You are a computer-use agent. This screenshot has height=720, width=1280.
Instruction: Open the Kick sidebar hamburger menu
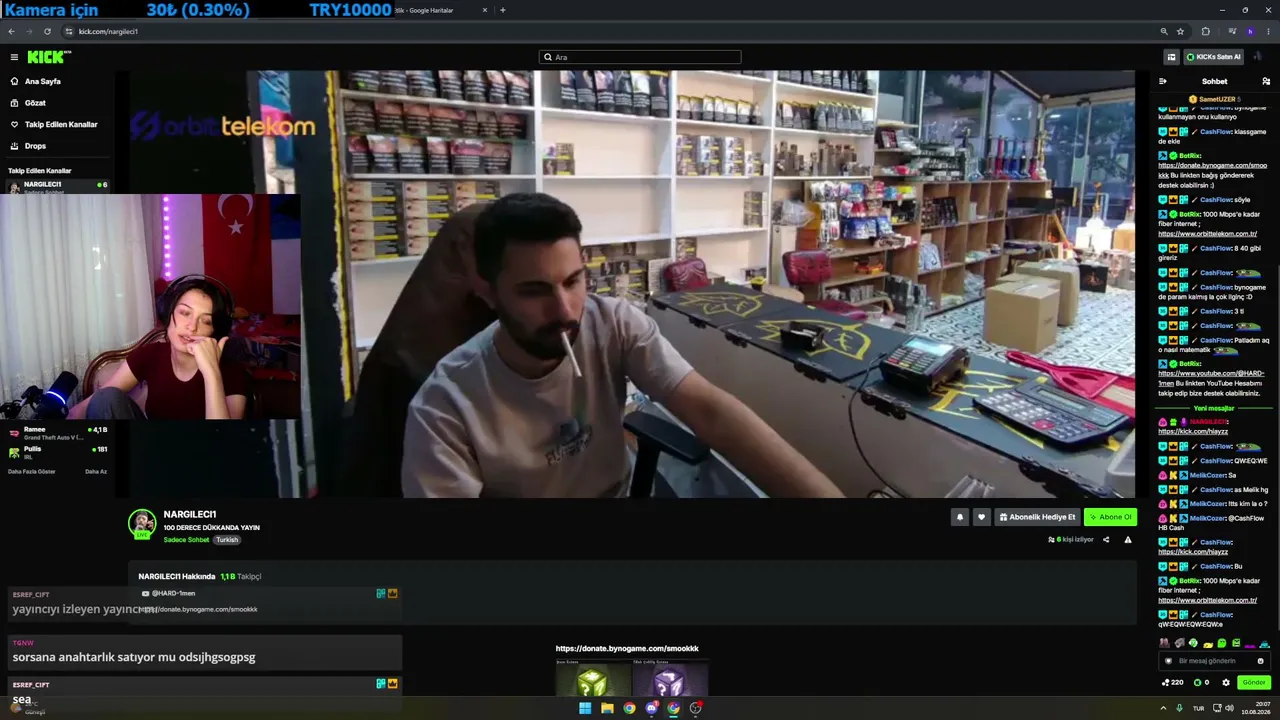(14, 57)
